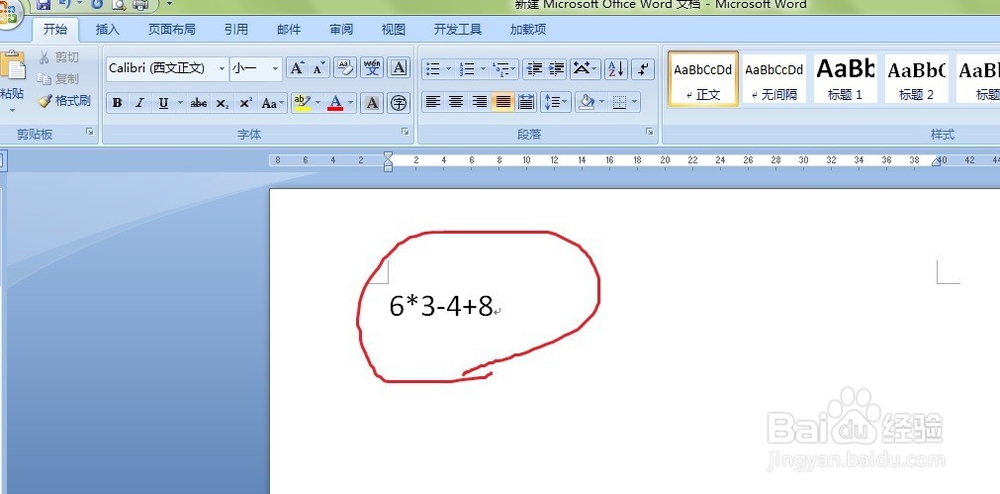
Task: Open the multilevel list menu
Action: pos(504,68)
